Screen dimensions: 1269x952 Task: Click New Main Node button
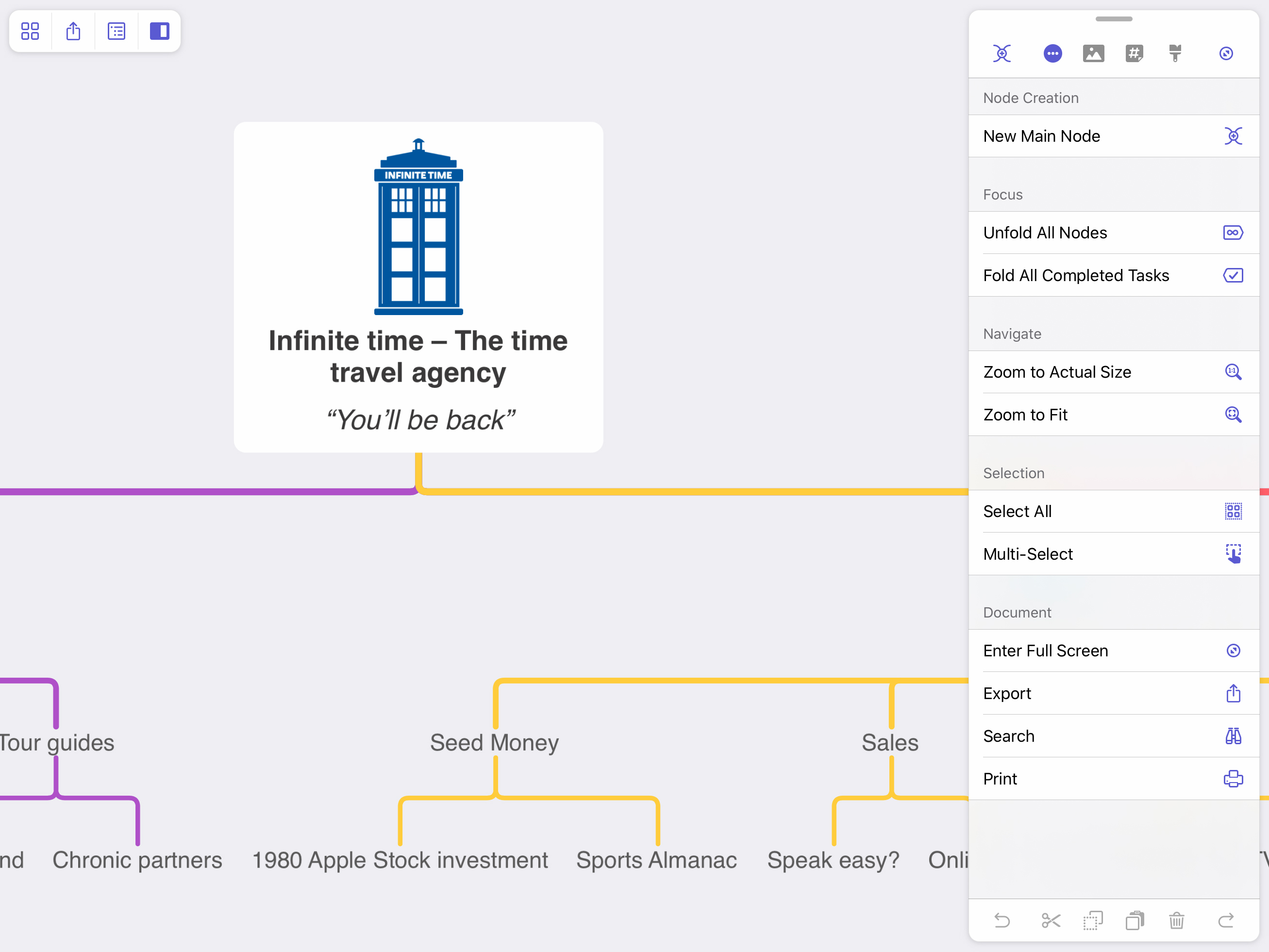(1112, 136)
